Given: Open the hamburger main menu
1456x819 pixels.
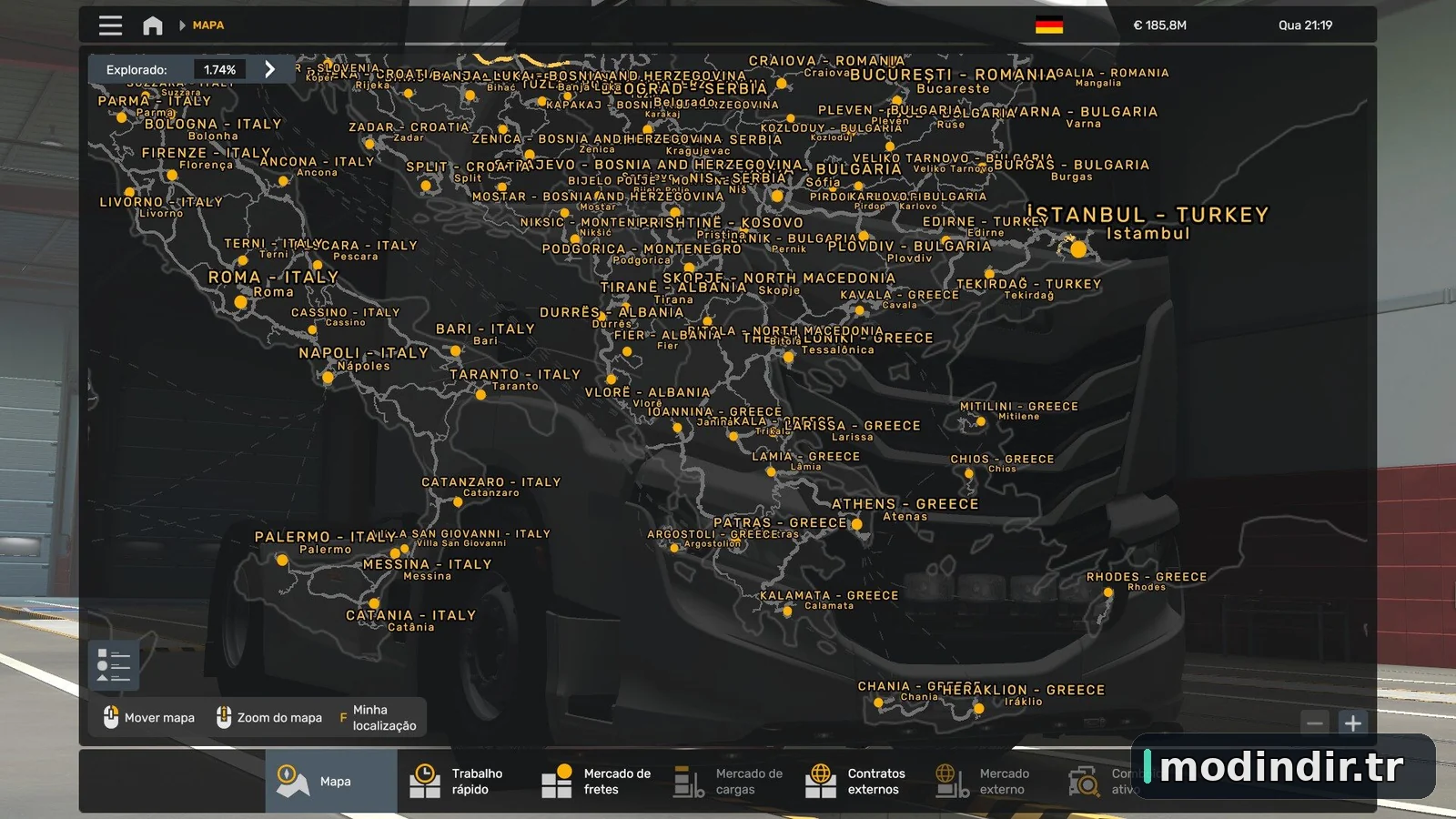Looking at the screenshot, I should pos(110,25).
